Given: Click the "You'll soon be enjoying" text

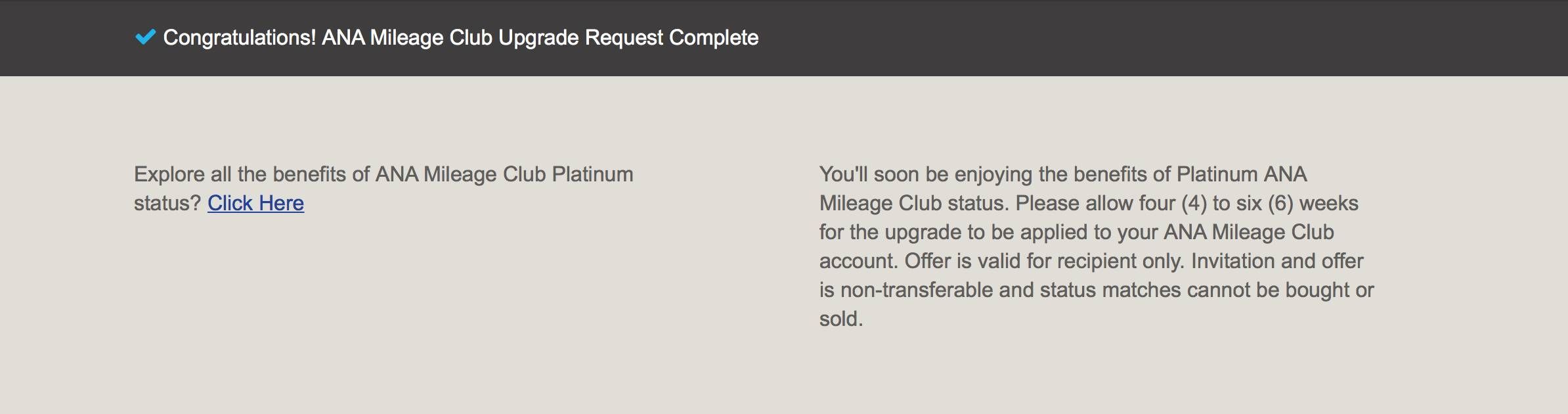Looking at the screenshot, I should click(x=926, y=174).
